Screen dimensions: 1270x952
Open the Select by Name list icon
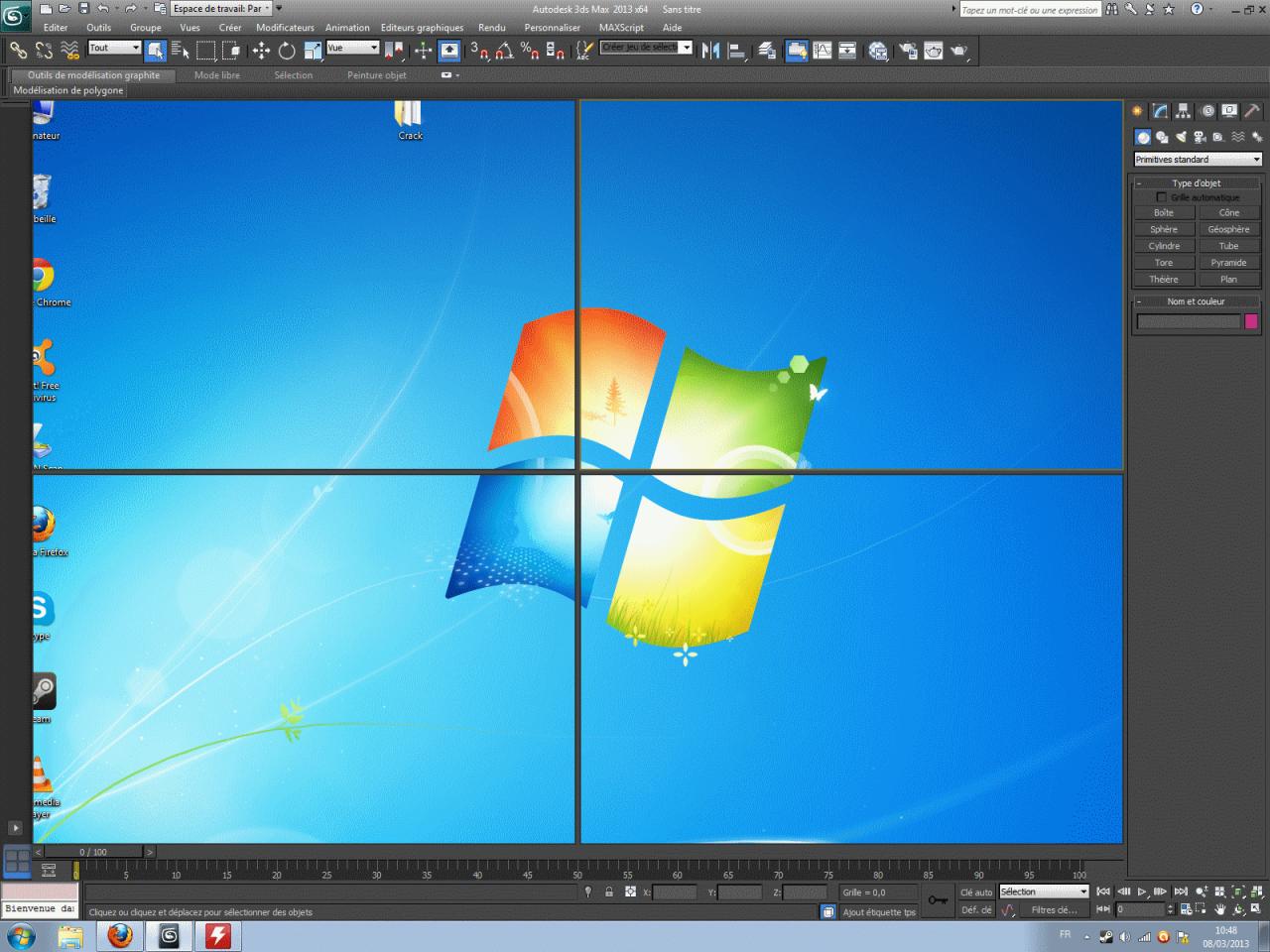coord(181,51)
